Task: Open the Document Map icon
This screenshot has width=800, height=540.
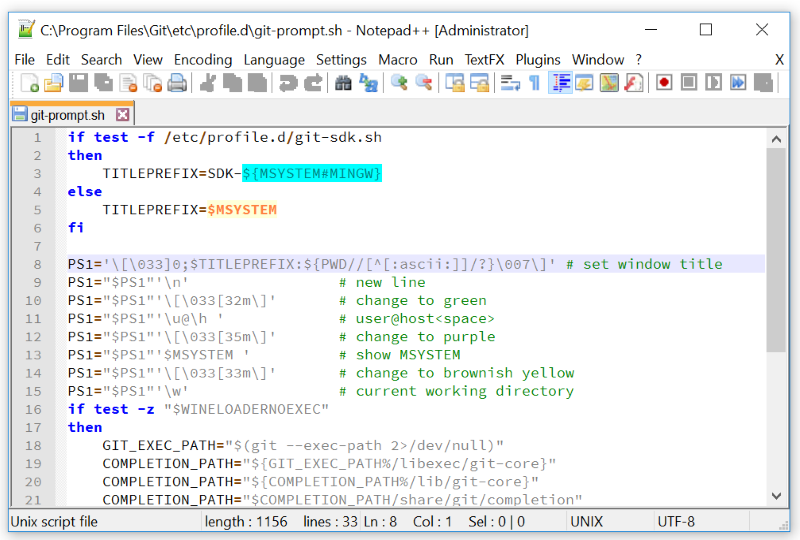Action: (609, 83)
